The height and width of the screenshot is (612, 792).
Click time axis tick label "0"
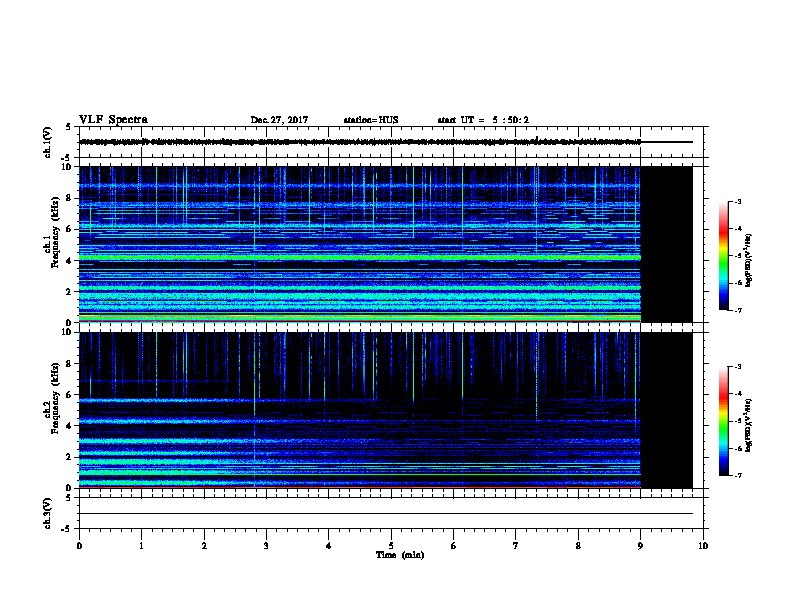(79, 546)
